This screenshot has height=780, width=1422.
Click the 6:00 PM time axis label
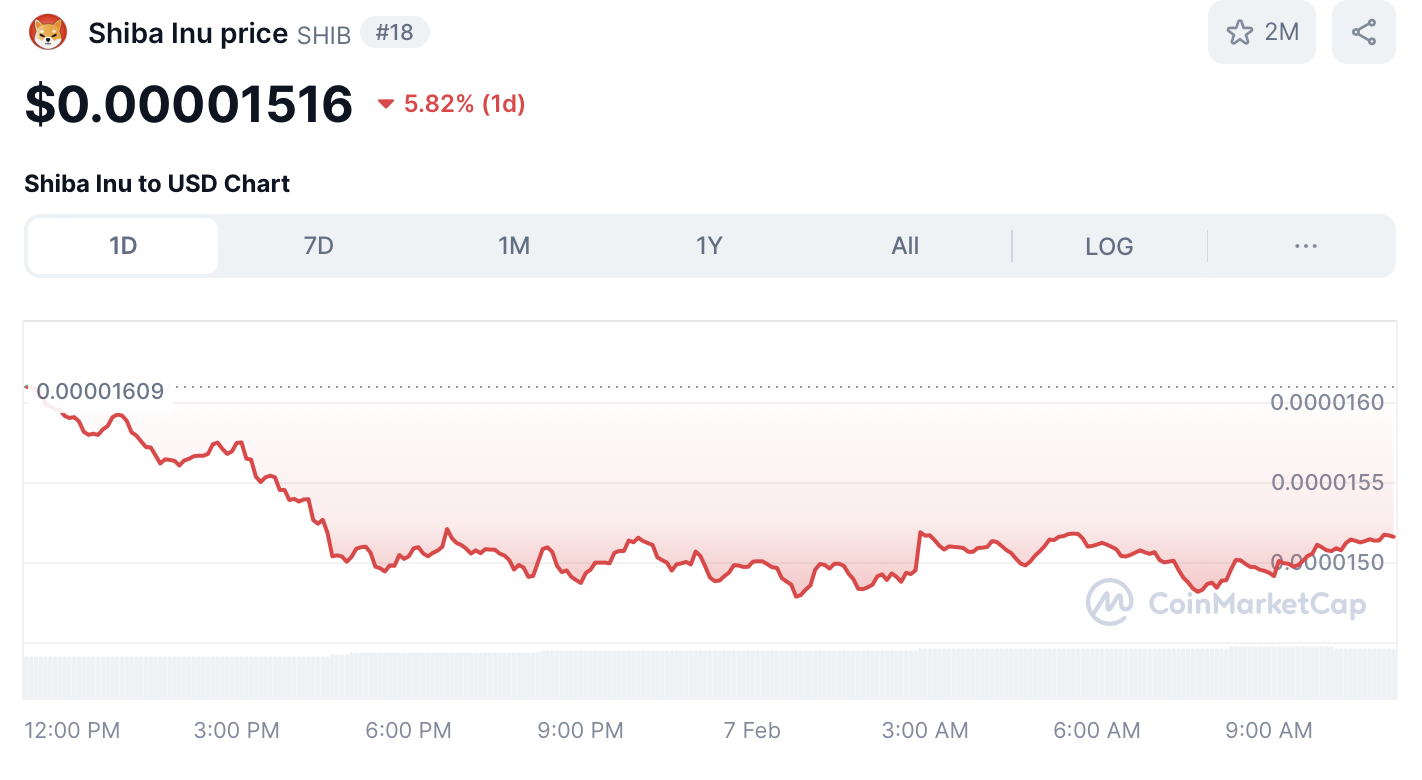[408, 731]
